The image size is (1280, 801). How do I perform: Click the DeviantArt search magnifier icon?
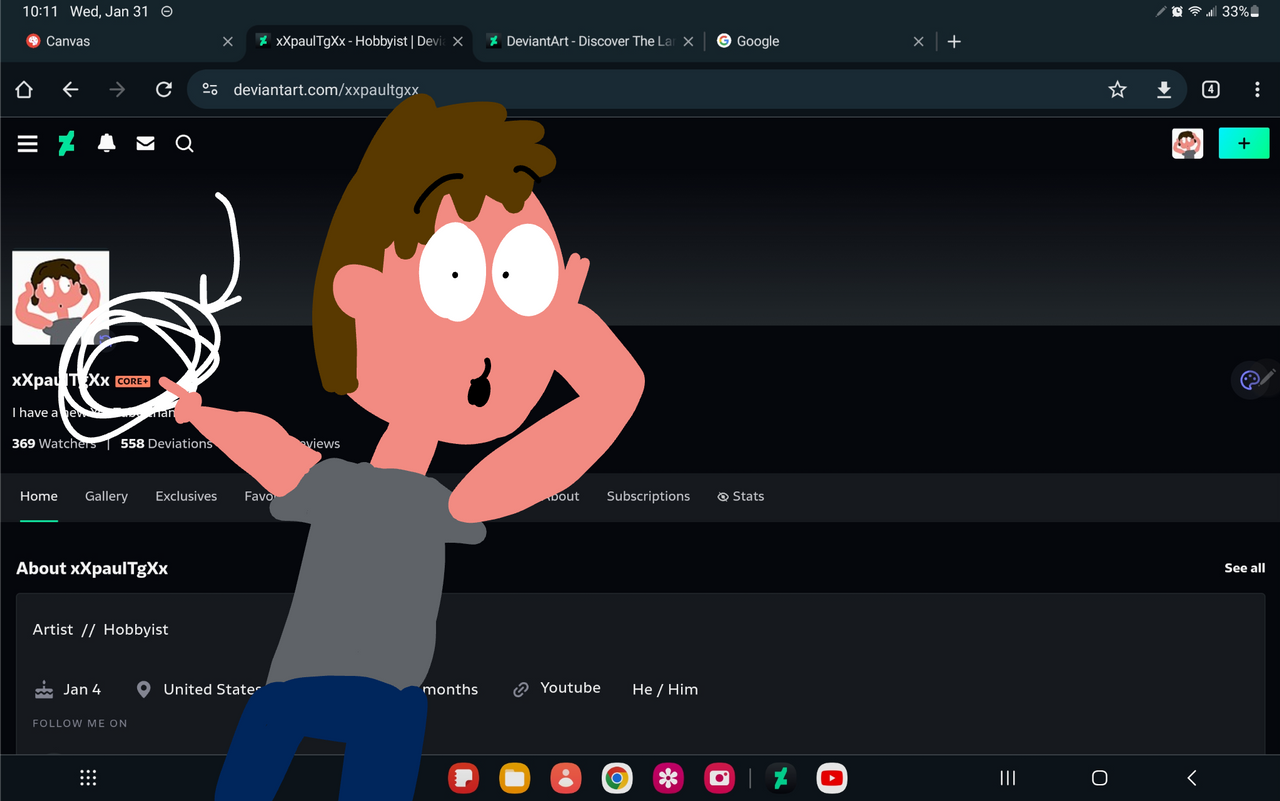185,144
